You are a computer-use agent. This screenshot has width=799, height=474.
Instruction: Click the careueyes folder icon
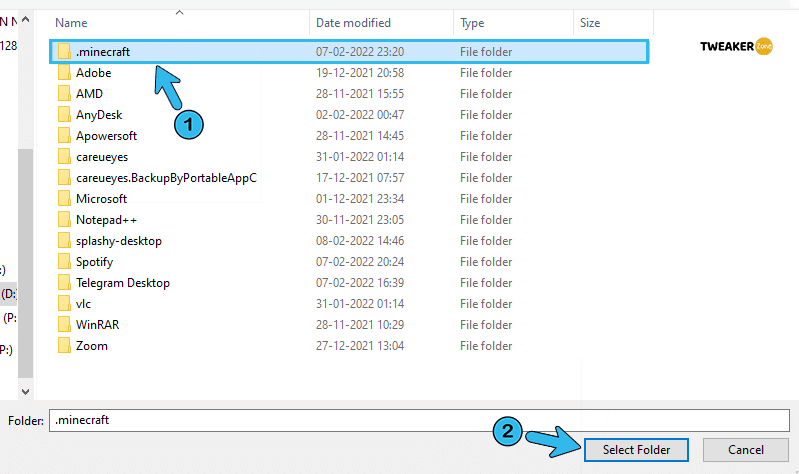(64, 156)
